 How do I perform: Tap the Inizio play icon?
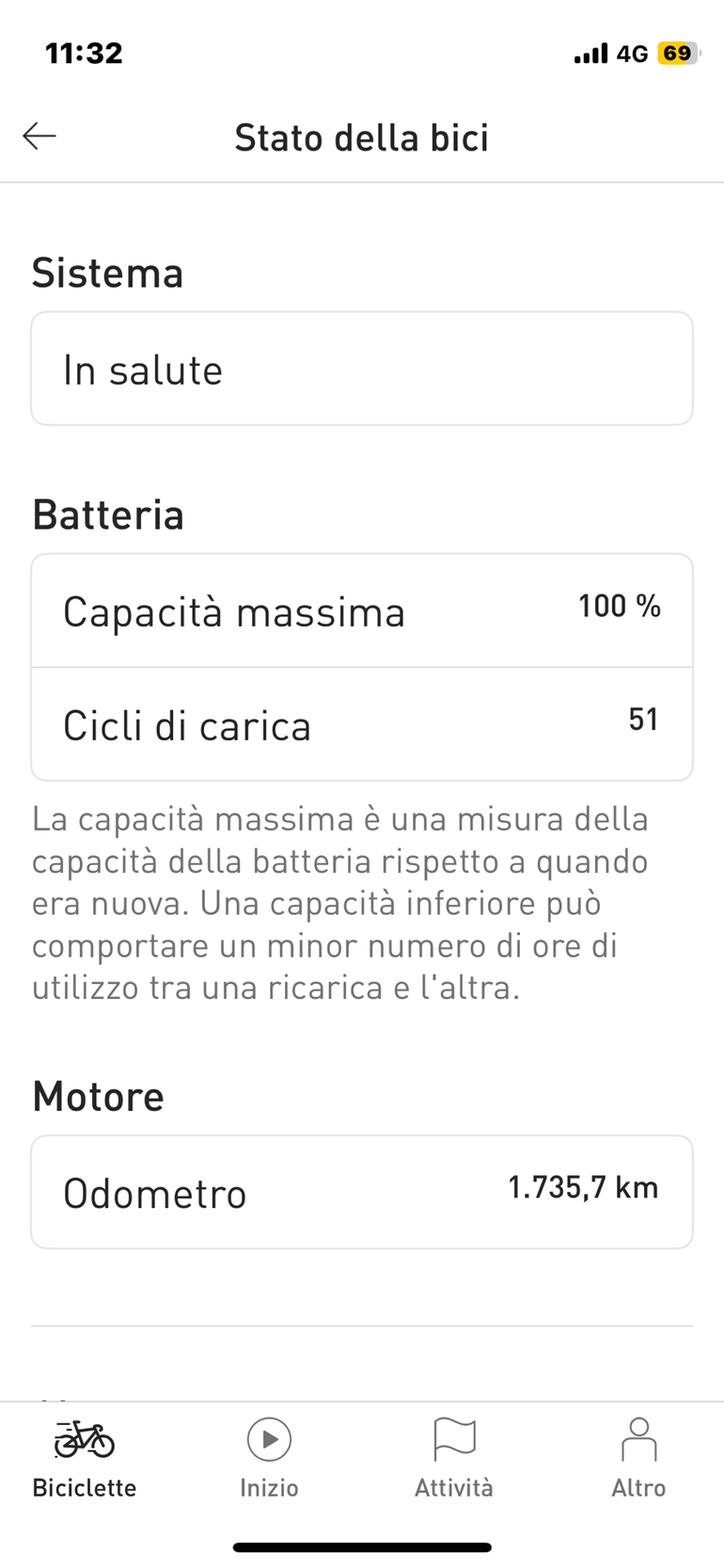click(269, 1439)
